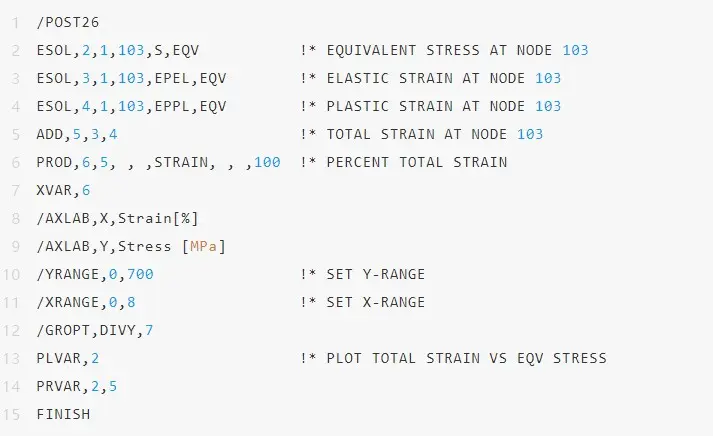Screen dimensions: 713x436
Task: Click the Strain[%] axis label text
Action: [158, 219]
